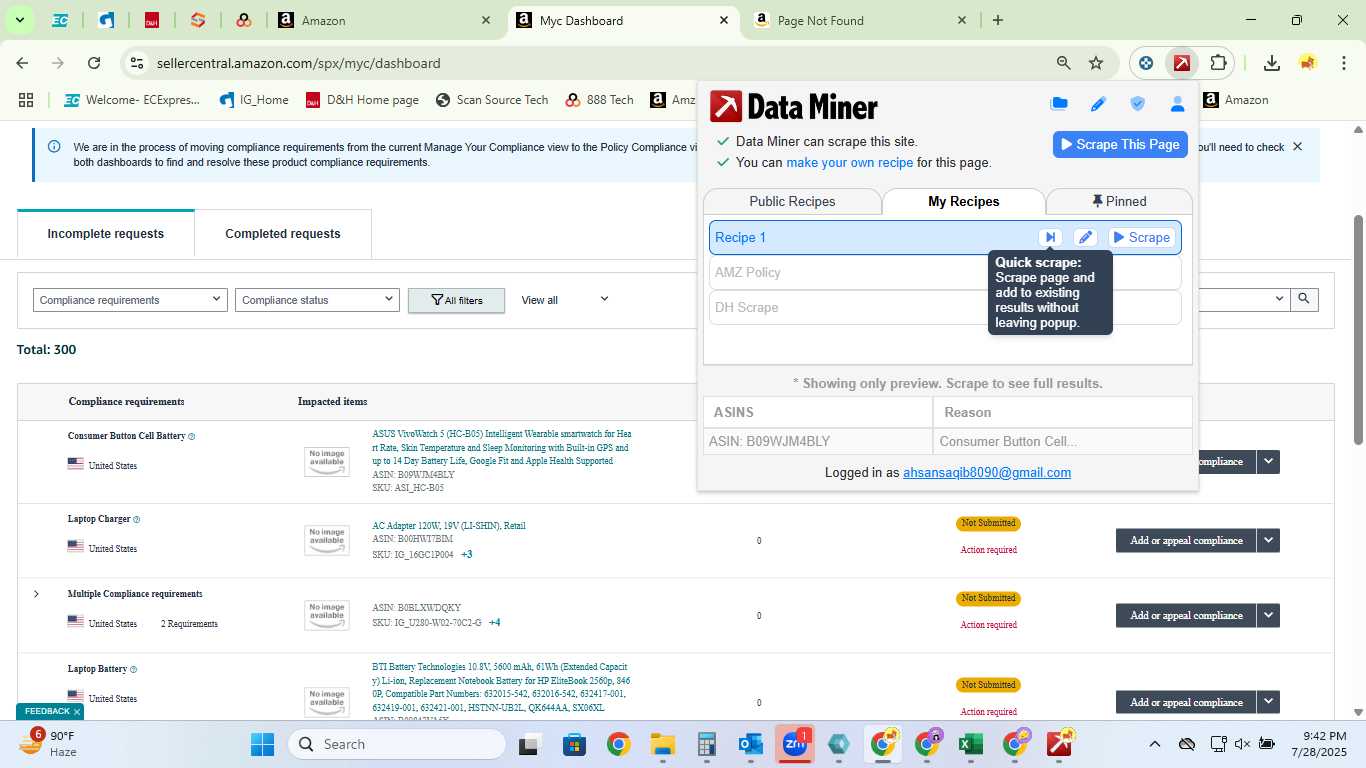The height and width of the screenshot is (768, 1366).
Task: Show hidden system tray icons
Action: coord(1154,744)
